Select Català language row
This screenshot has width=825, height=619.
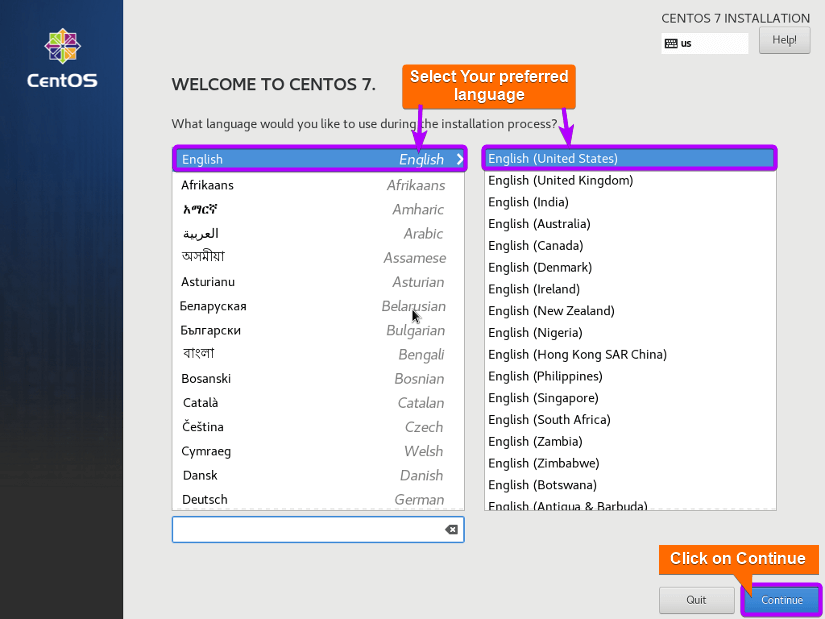point(318,403)
